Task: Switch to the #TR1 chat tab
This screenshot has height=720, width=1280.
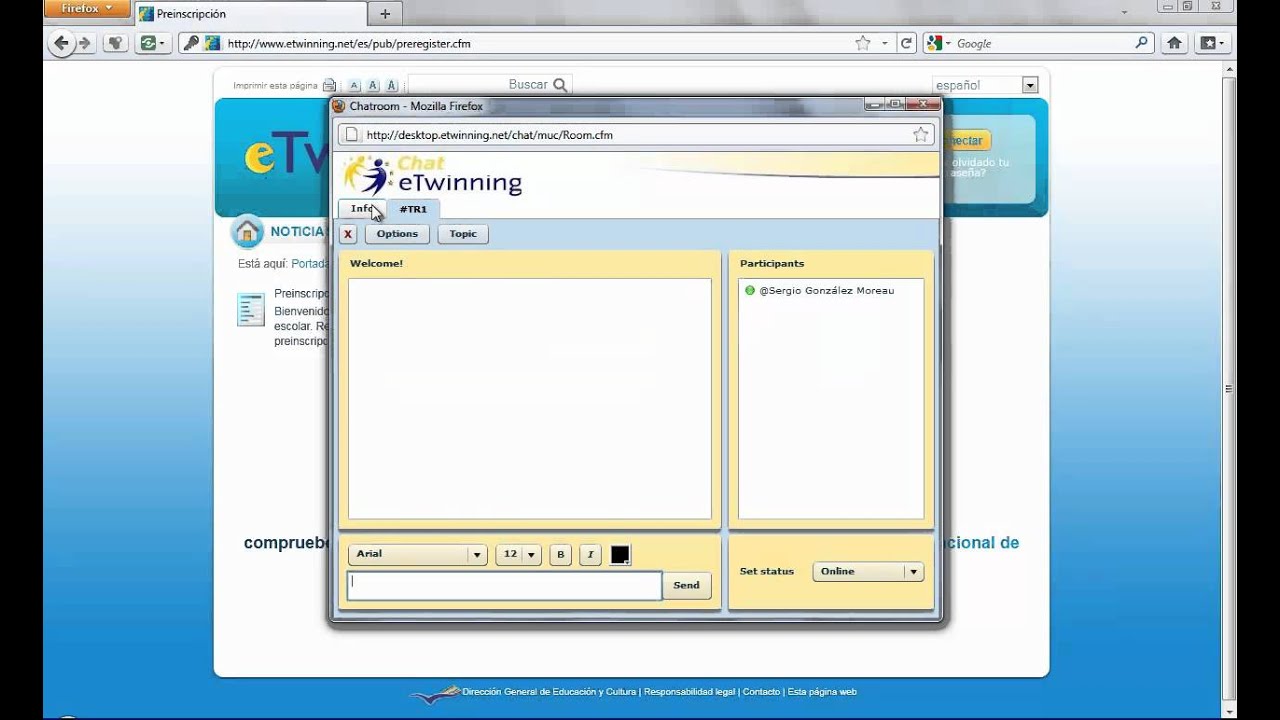Action: pos(413,209)
